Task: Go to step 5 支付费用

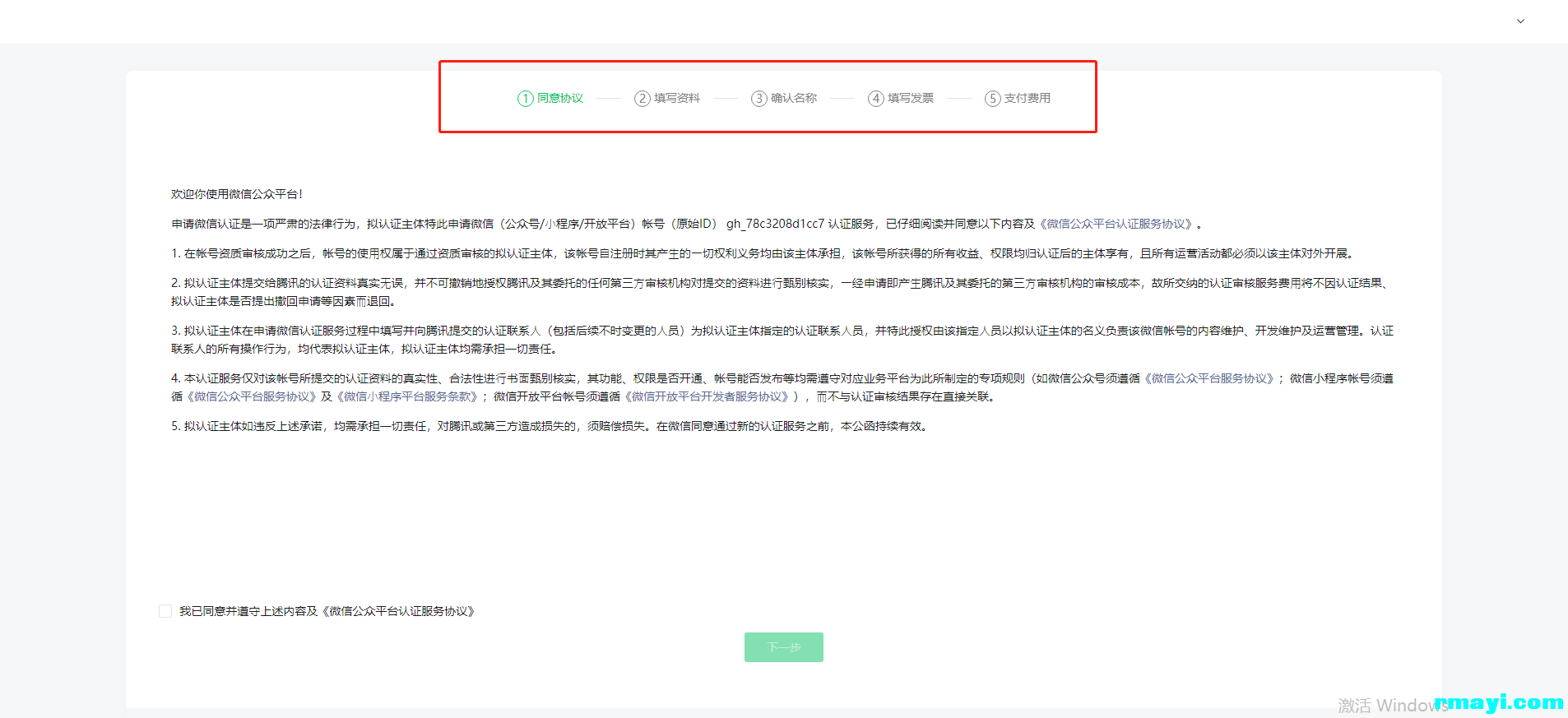Action: [1018, 99]
